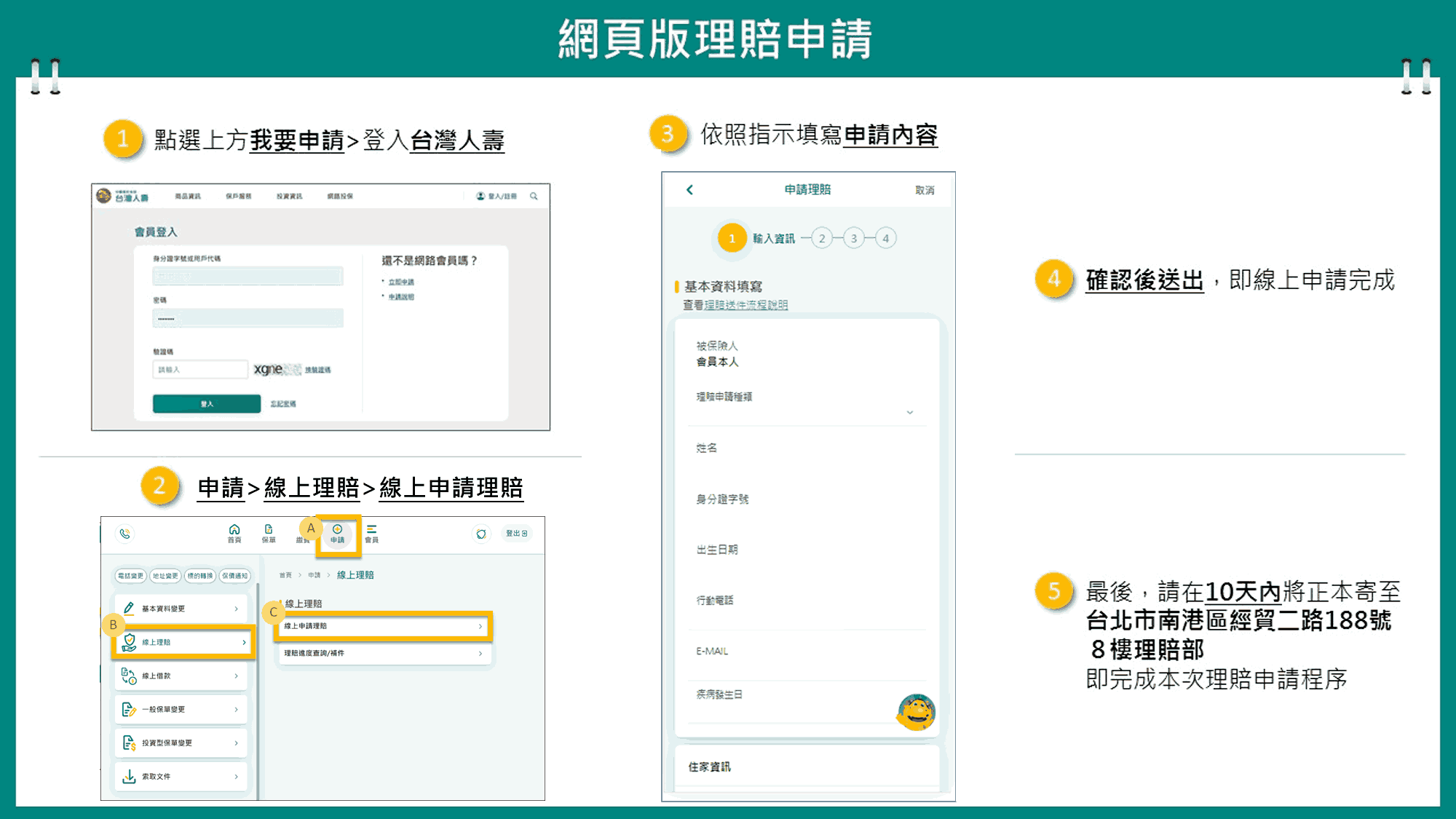Screen dimensions: 1456x819
Task: Click the 取消 button on the claim form
Action: click(925, 190)
